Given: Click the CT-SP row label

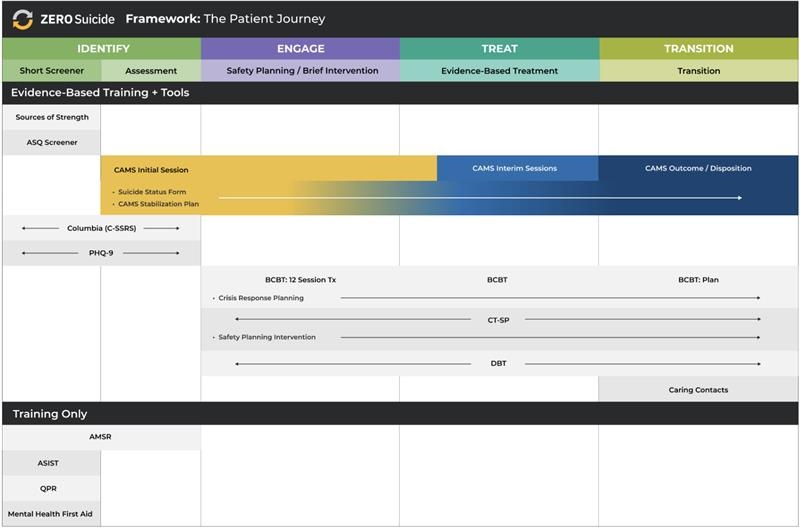Looking at the screenshot, I should point(498,320).
